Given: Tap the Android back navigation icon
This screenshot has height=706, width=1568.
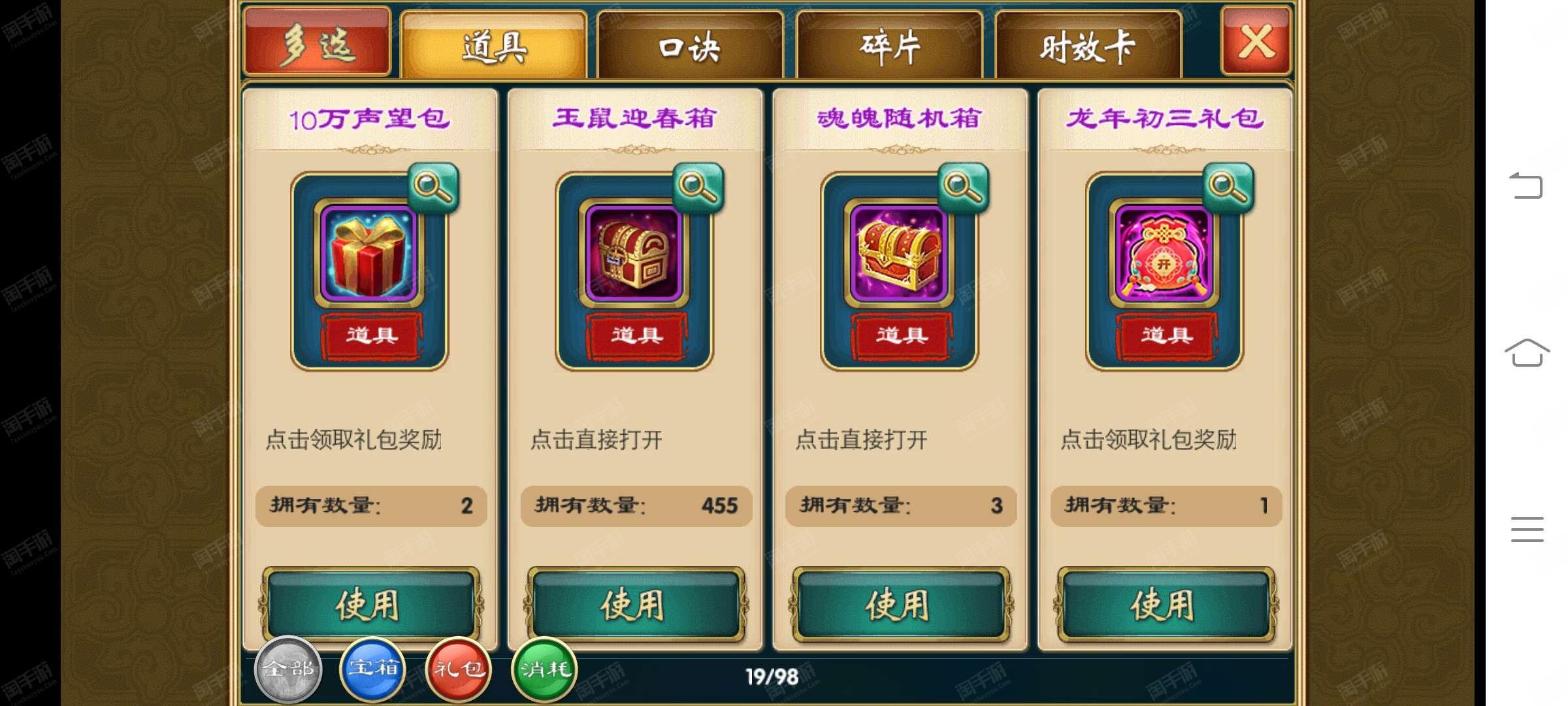Looking at the screenshot, I should (x=1526, y=186).
